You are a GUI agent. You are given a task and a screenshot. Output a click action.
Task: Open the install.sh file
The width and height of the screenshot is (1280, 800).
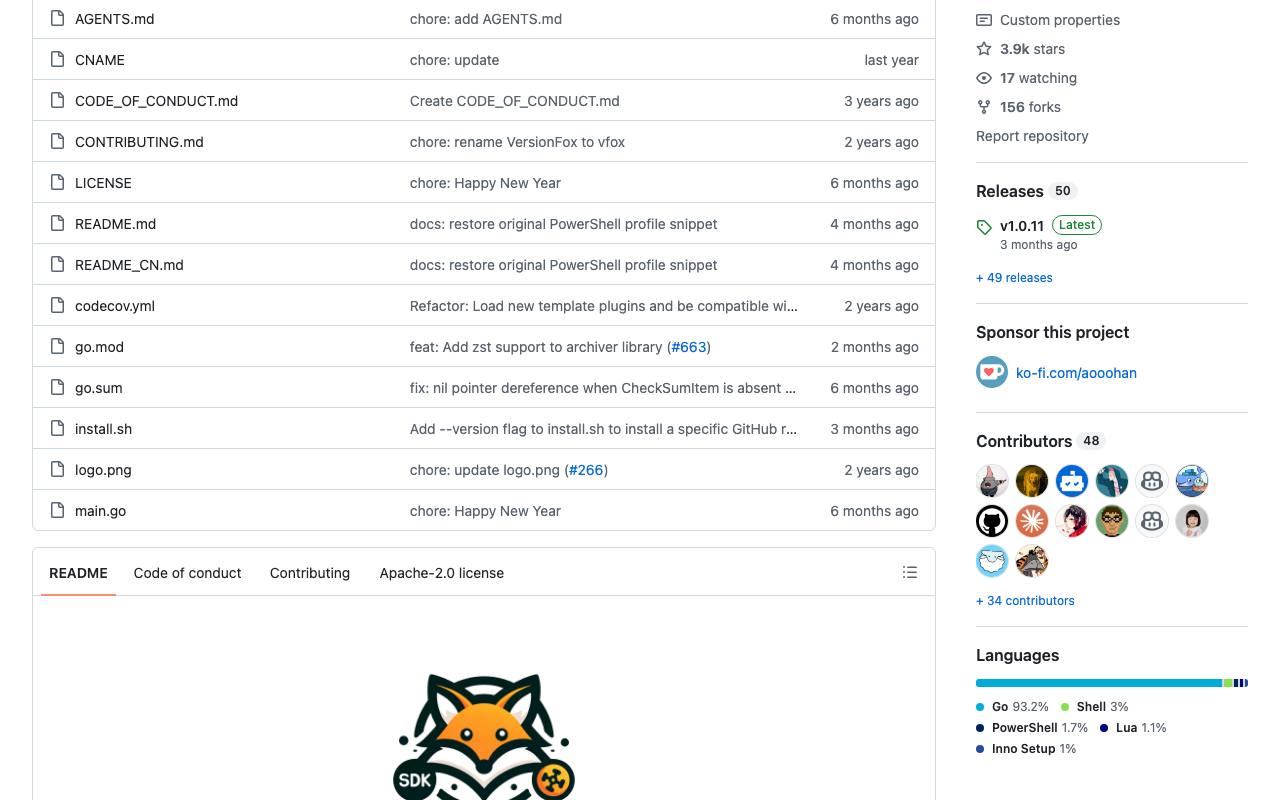point(103,429)
